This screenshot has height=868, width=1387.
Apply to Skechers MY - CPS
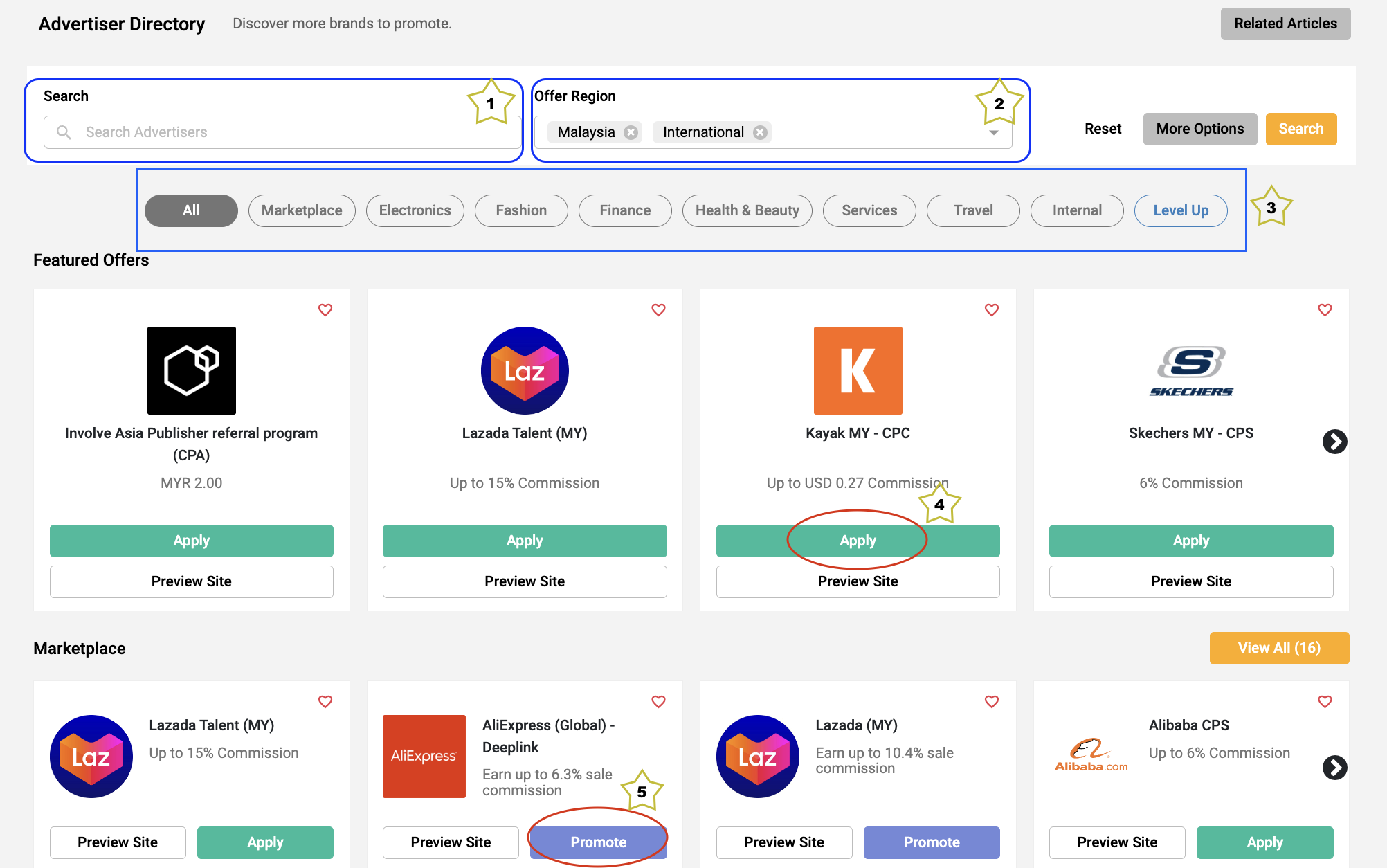pyautogui.click(x=1191, y=541)
